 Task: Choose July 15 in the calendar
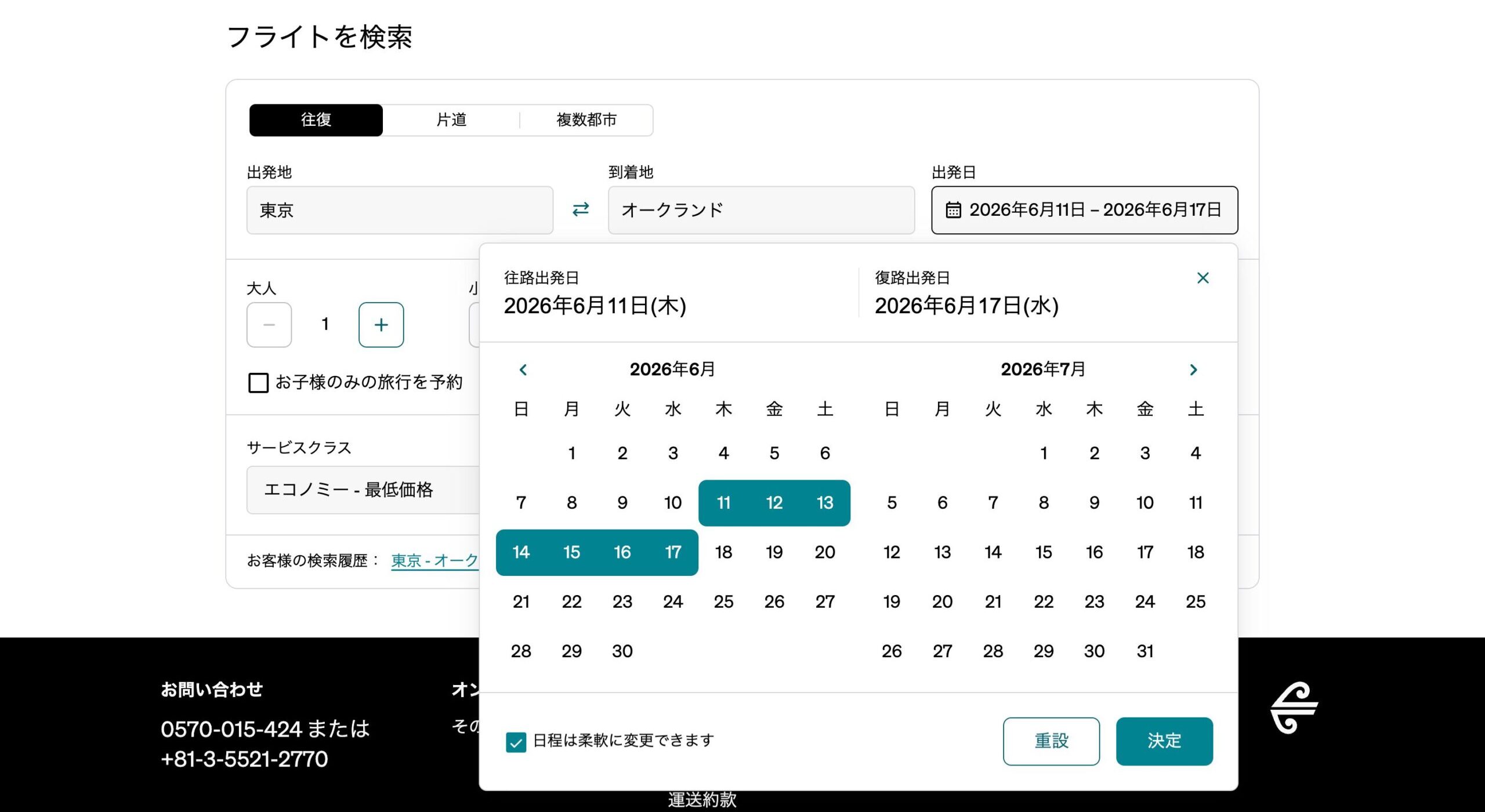pos(1043,552)
